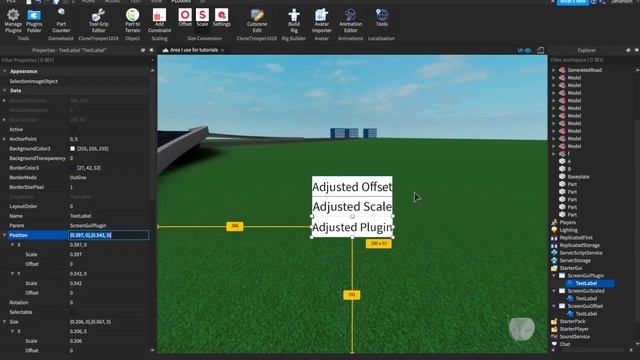The image size is (640, 360).
Task: Open the BackgroundColor3 color swatch
Action: 72,149
